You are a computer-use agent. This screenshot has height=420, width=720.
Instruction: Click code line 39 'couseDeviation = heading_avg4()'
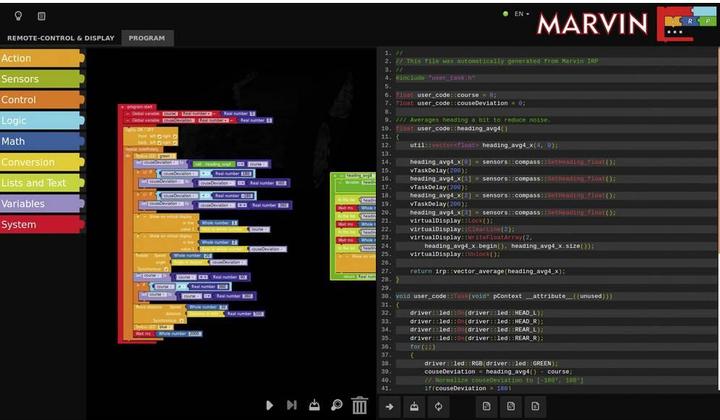[498, 372]
